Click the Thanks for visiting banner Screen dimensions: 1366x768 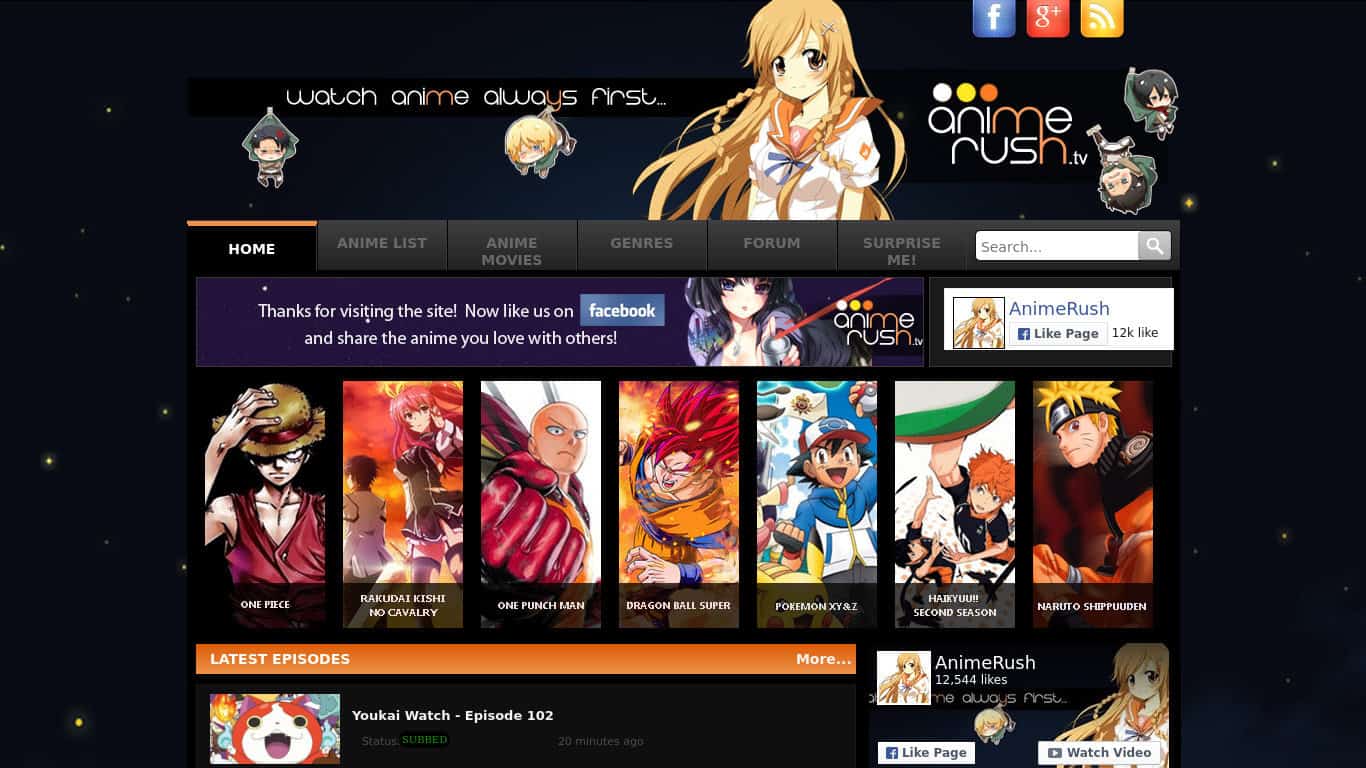[560, 322]
